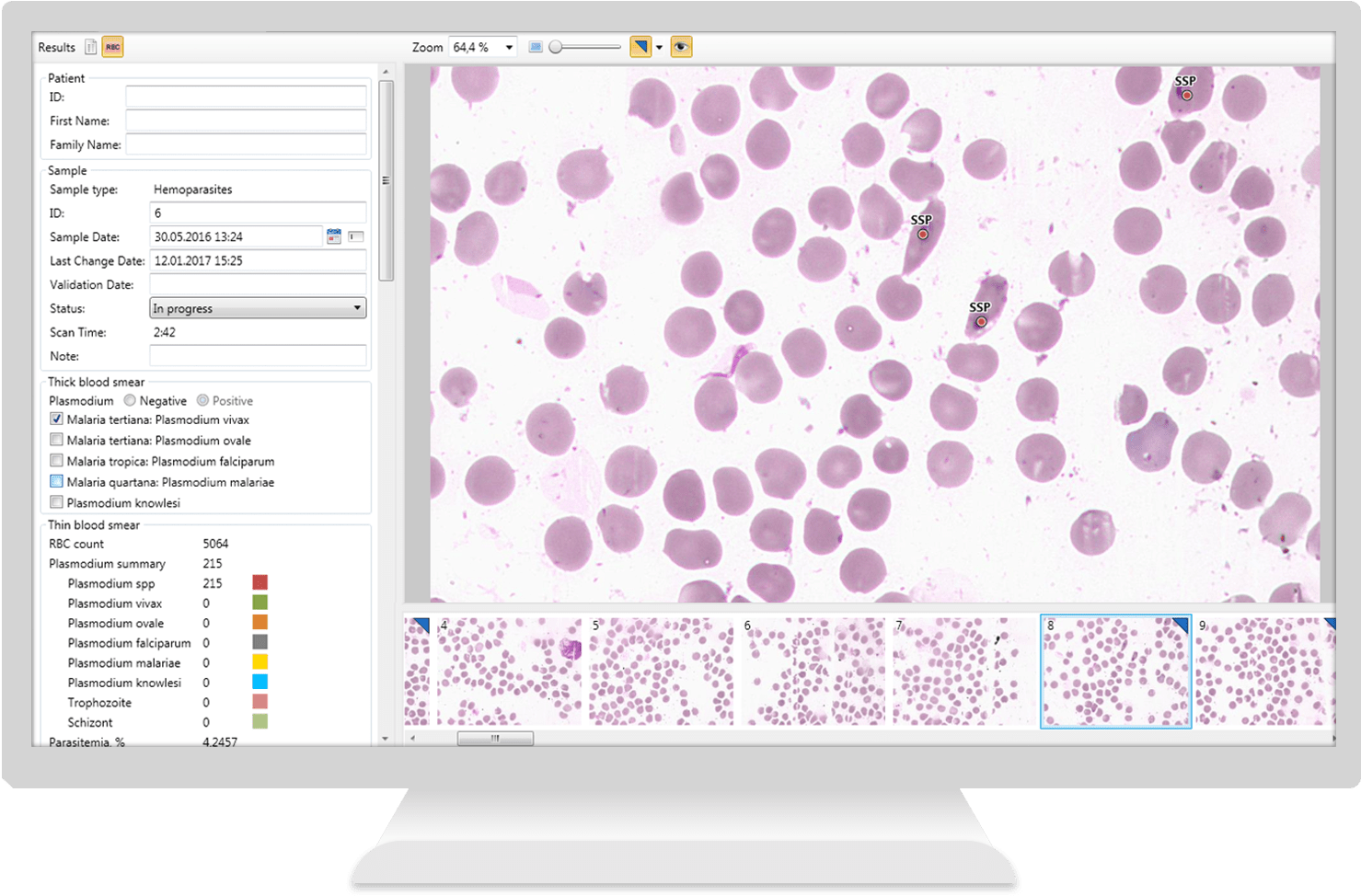Image resolution: width=1361 pixels, height=896 pixels.
Task: Click the Plasmodium spp row label
Action: click(x=111, y=583)
